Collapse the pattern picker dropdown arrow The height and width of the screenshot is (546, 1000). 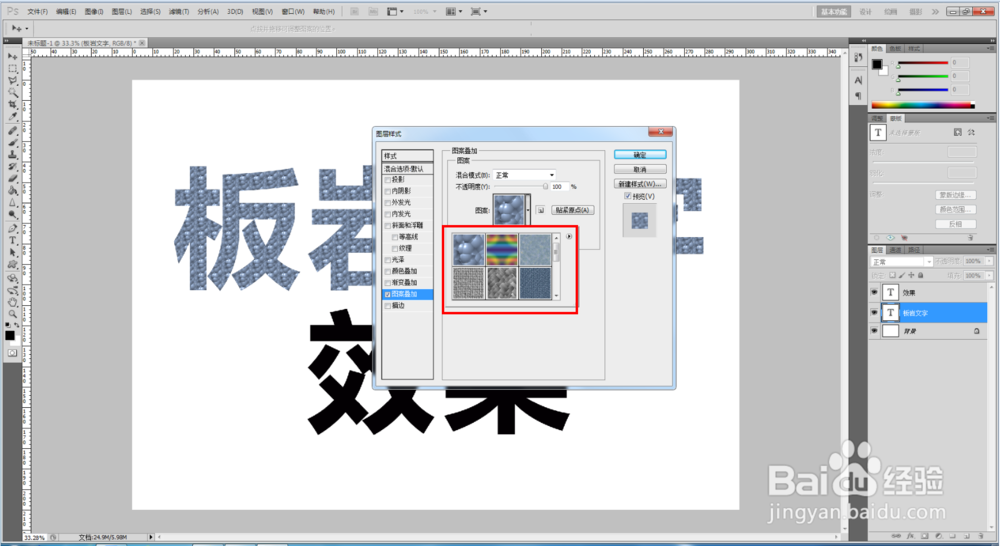528,210
